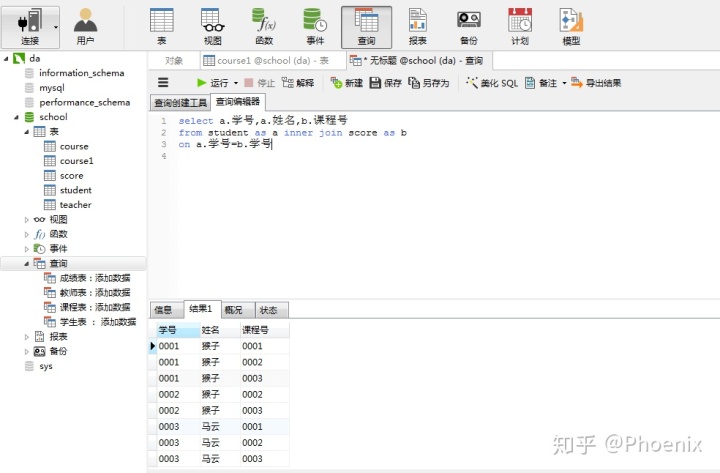This screenshot has width=720, height=473.
Task: Select the 查询 (Query) toolbar button
Action: tap(366, 27)
